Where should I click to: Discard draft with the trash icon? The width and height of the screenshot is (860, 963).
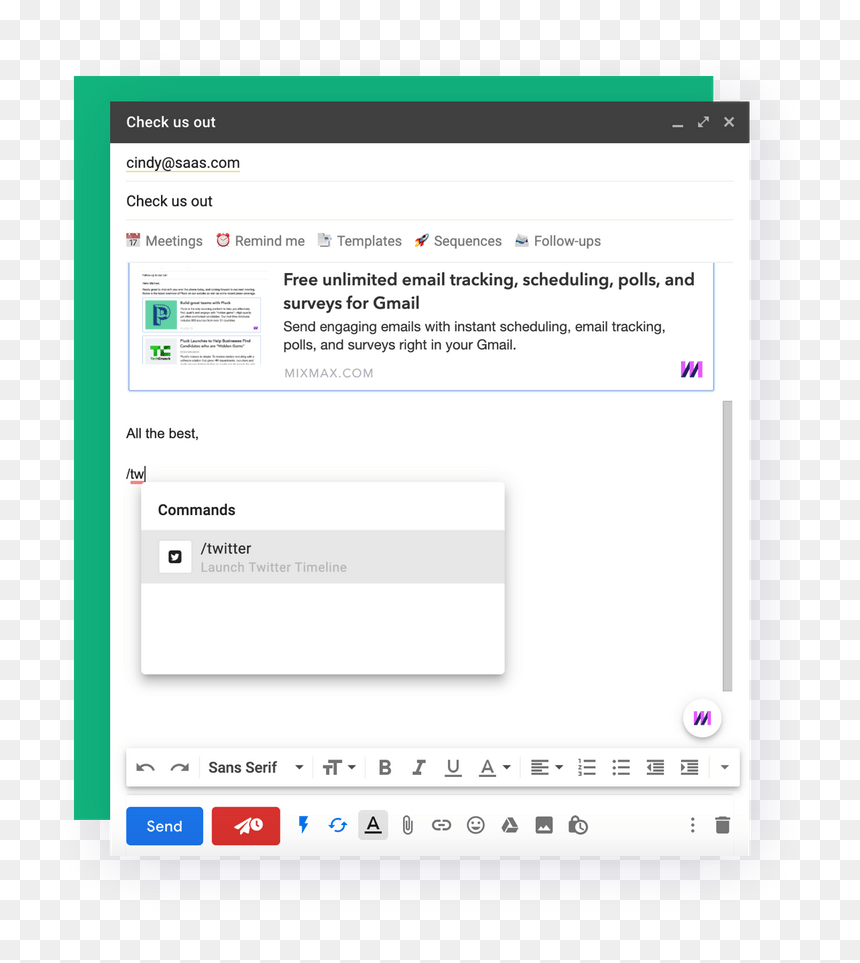[x=723, y=825]
